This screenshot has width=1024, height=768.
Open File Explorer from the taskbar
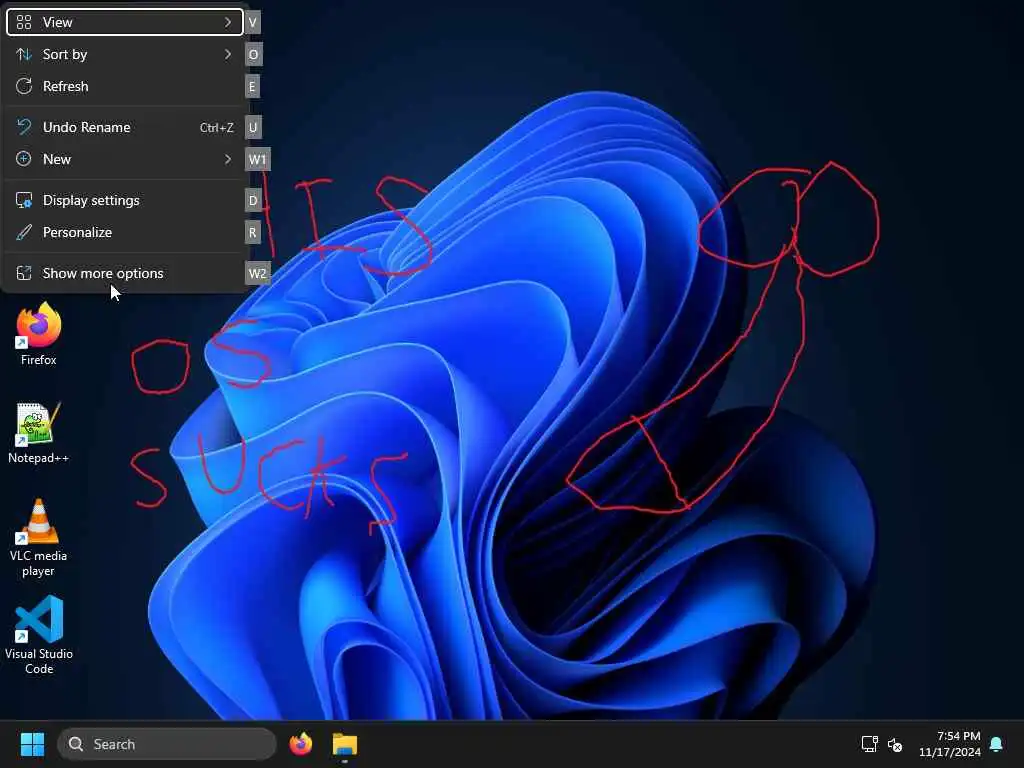tap(345, 744)
